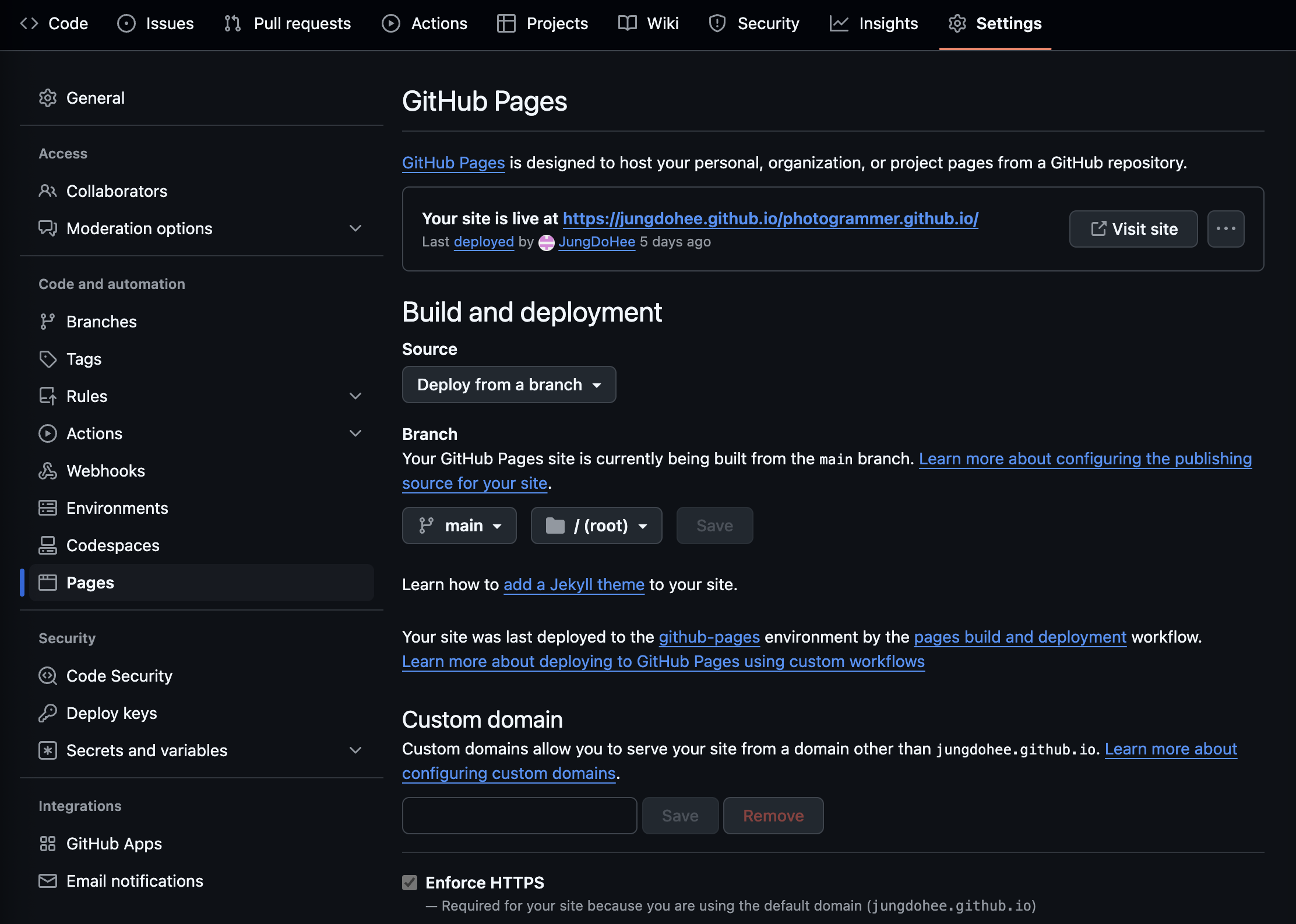This screenshot has height=924, width=1296.
Task: Click the Moderation options comment icon
Action: click(x=48, y=228)
